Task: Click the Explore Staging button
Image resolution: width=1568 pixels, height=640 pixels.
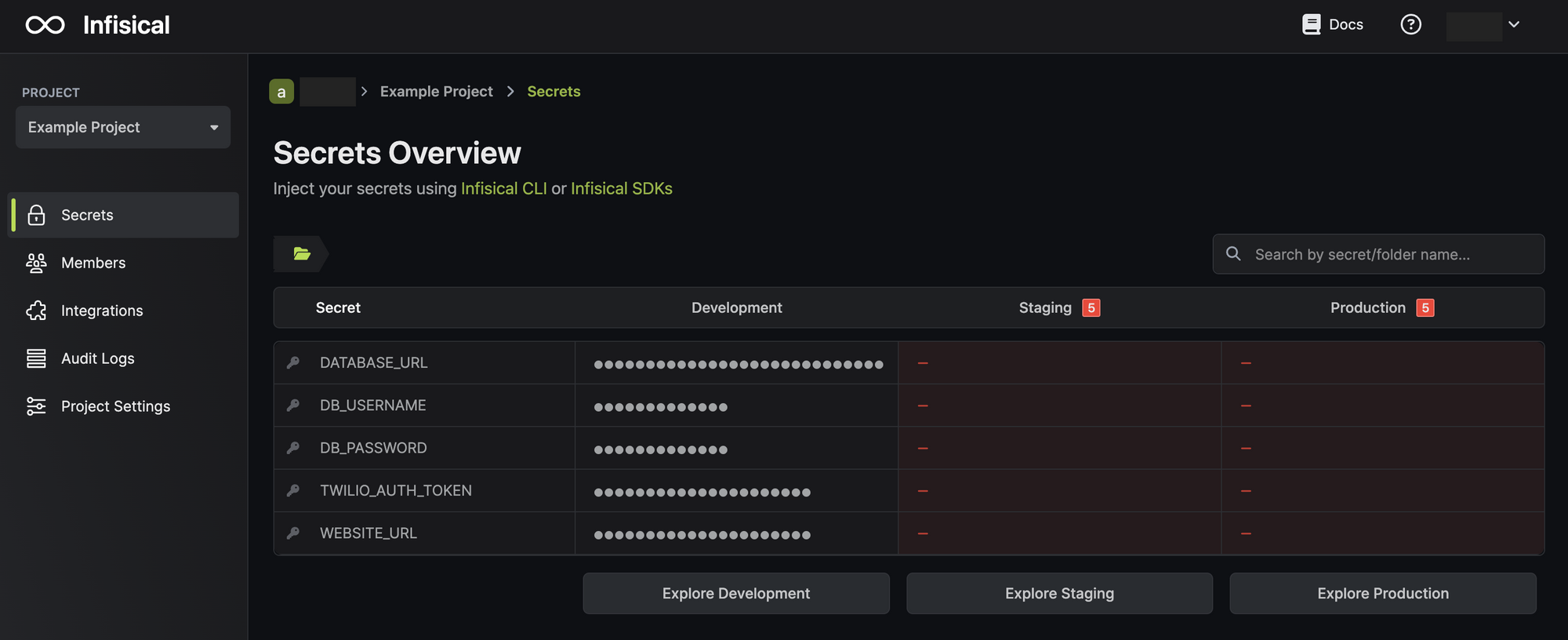Action: 1059,594
